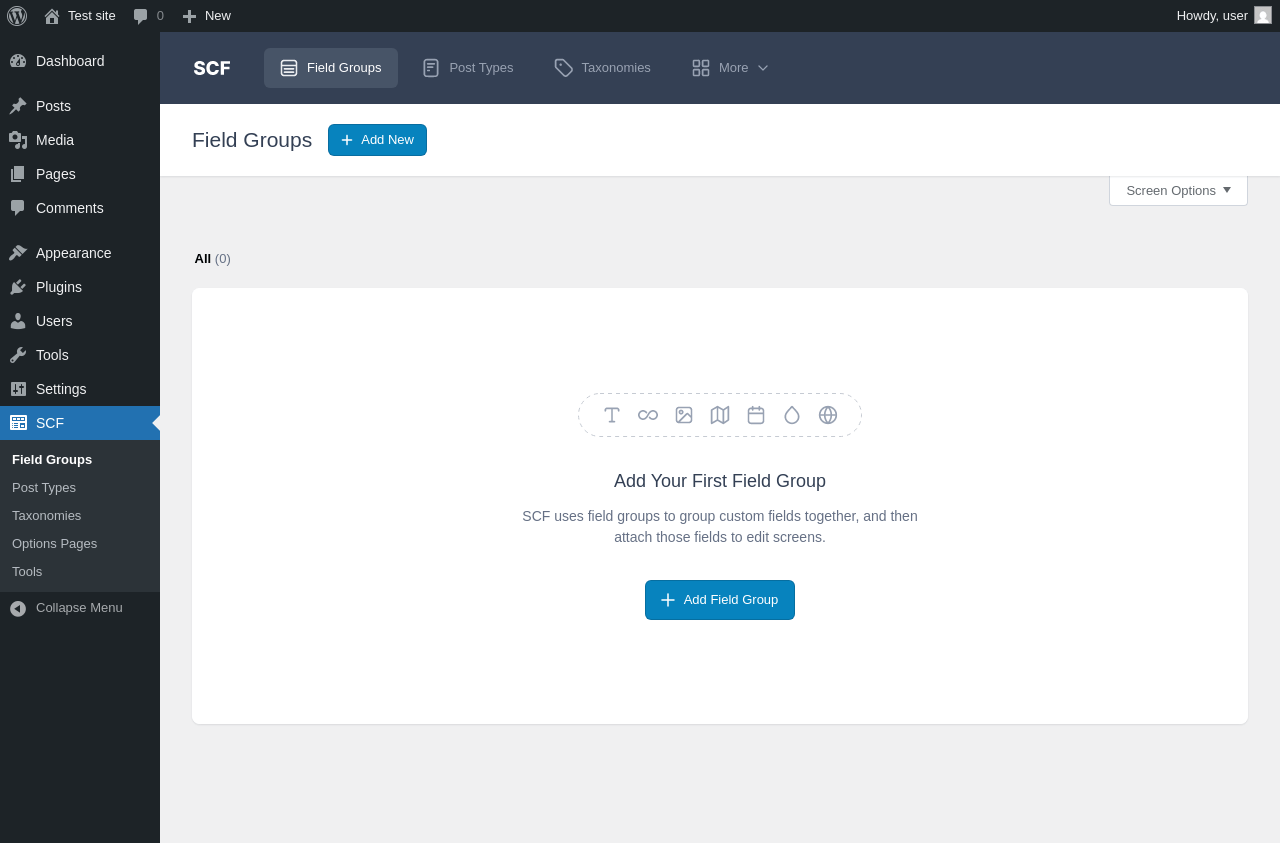Open Test site home link

click(80, 16)
